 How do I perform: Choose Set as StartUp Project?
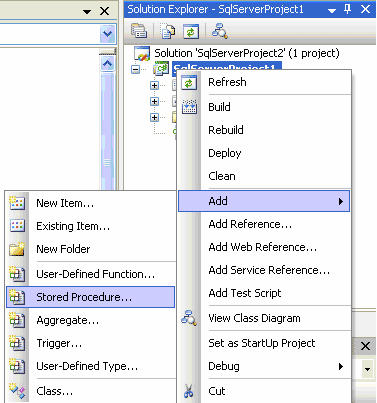click(263, 343)
